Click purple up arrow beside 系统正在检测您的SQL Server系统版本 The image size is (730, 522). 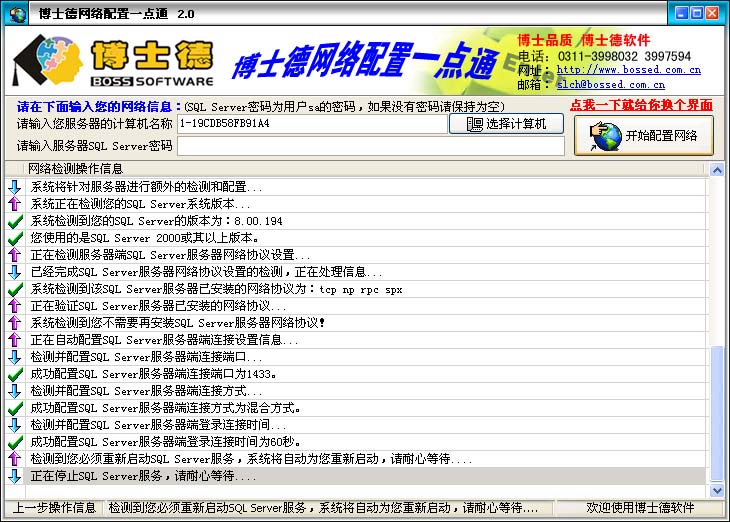point(14,204)
